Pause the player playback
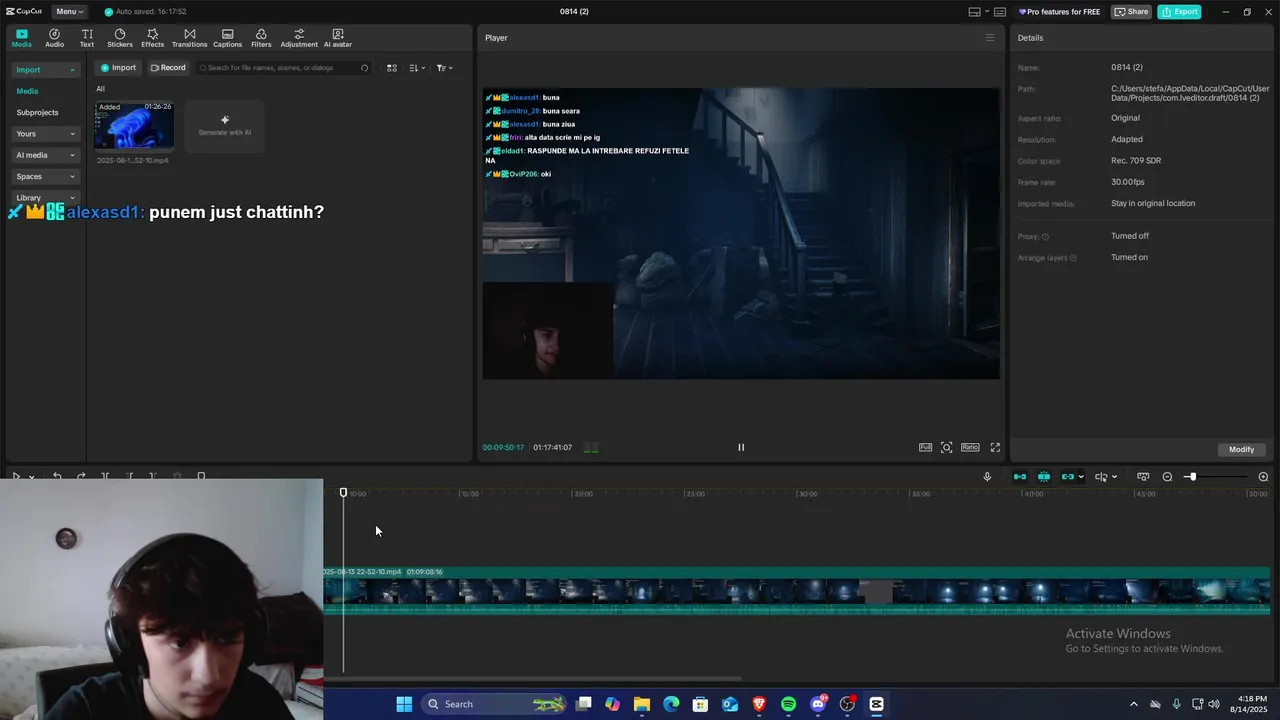 pyautogui.click(x=741, y=447)
